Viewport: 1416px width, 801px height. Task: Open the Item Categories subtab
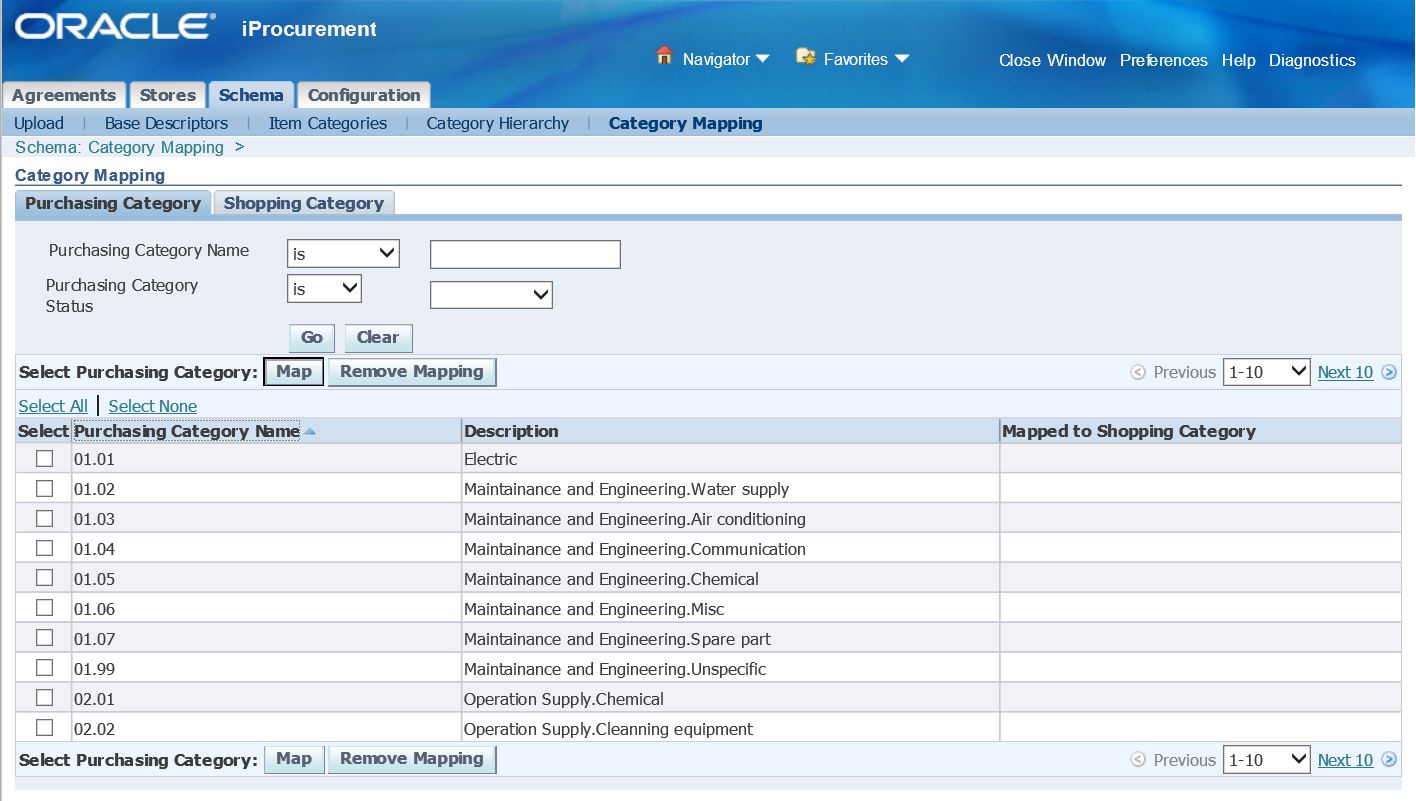[x=328, y=123]
